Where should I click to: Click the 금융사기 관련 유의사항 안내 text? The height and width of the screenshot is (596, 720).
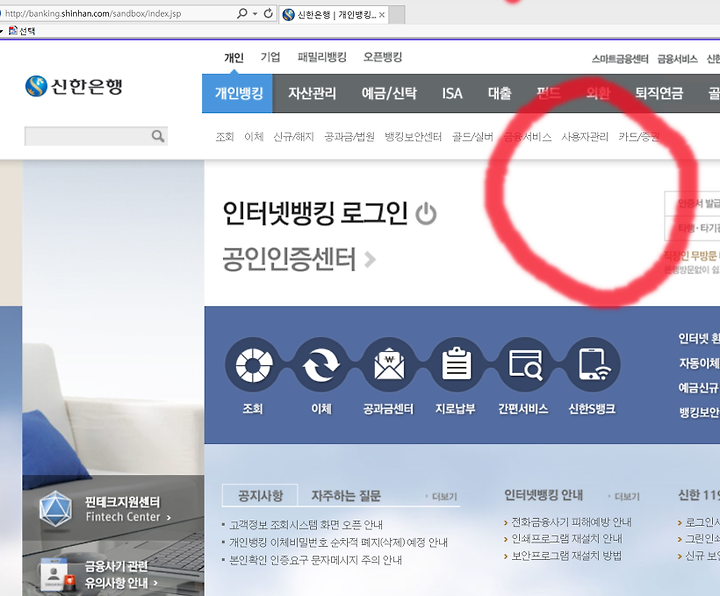(121, 574)
